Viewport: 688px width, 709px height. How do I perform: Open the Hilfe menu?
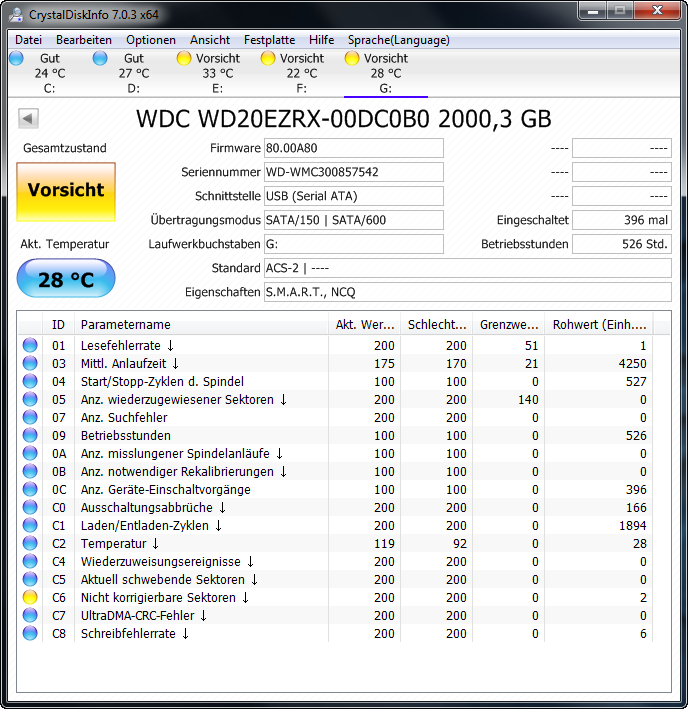pos(321,40)
